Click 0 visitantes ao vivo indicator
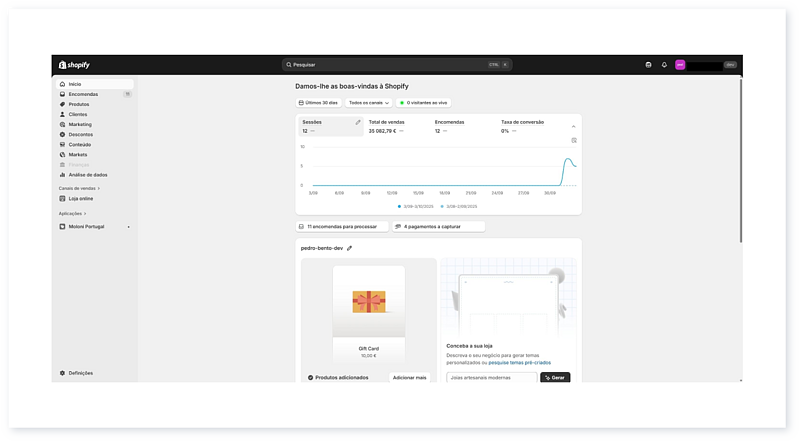This screenshot has height=442, width=800. tap(424, 102)
